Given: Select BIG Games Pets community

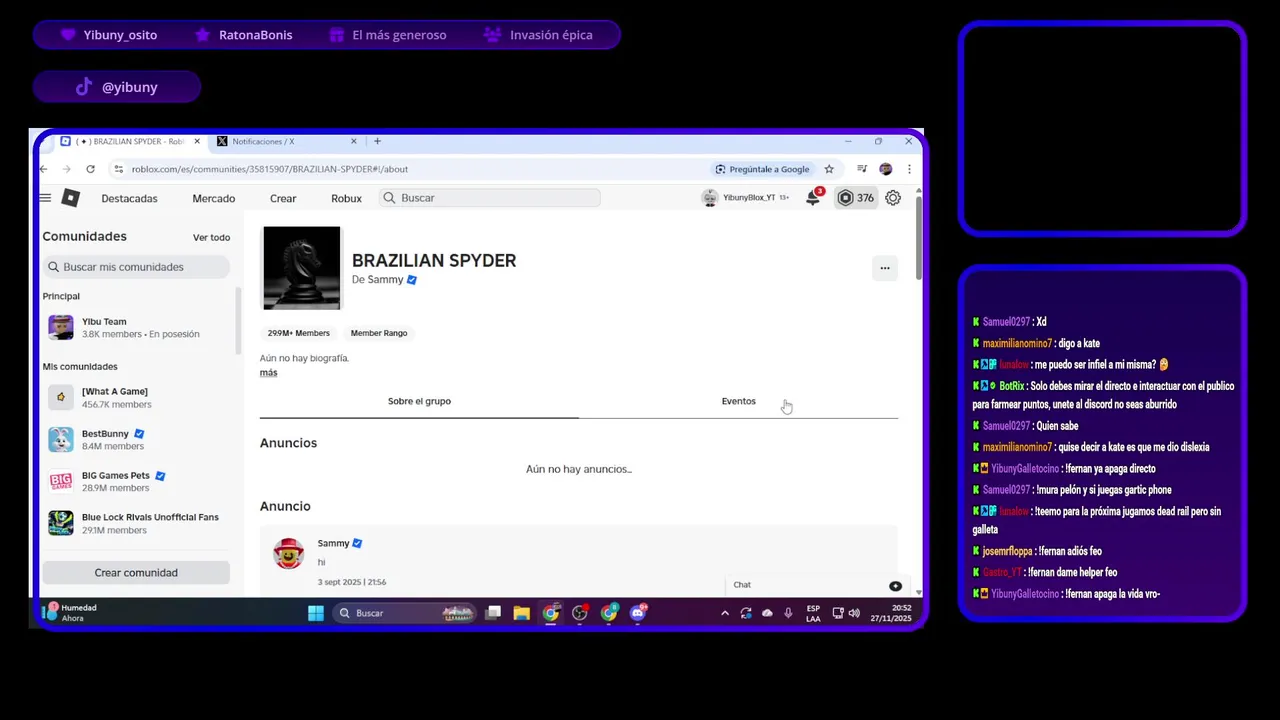Looking at the screenshot, I should [x=138, y=481].
